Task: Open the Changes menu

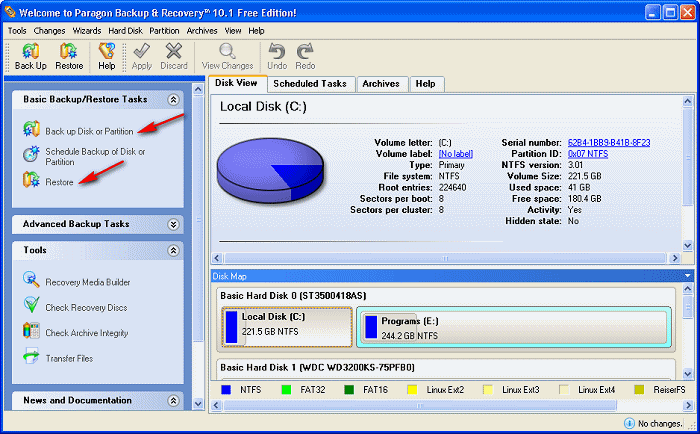Action: tap(50, 31)
